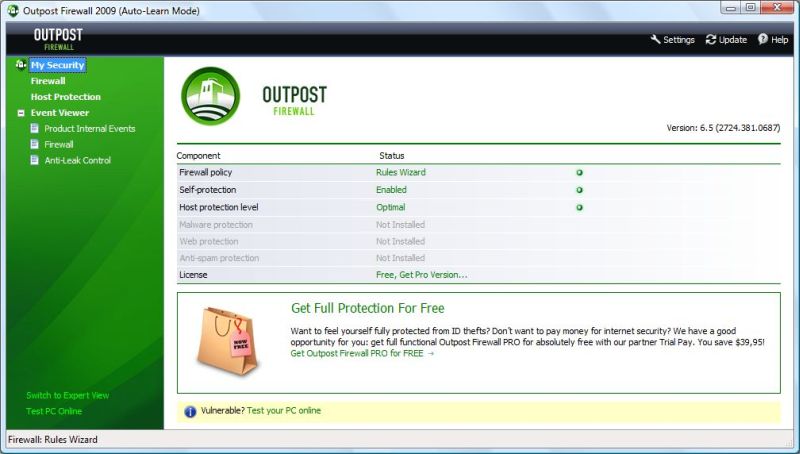Open Firewall event log entry
The width and height of the screenshot is (800, 454).
[x=59, y=144]
